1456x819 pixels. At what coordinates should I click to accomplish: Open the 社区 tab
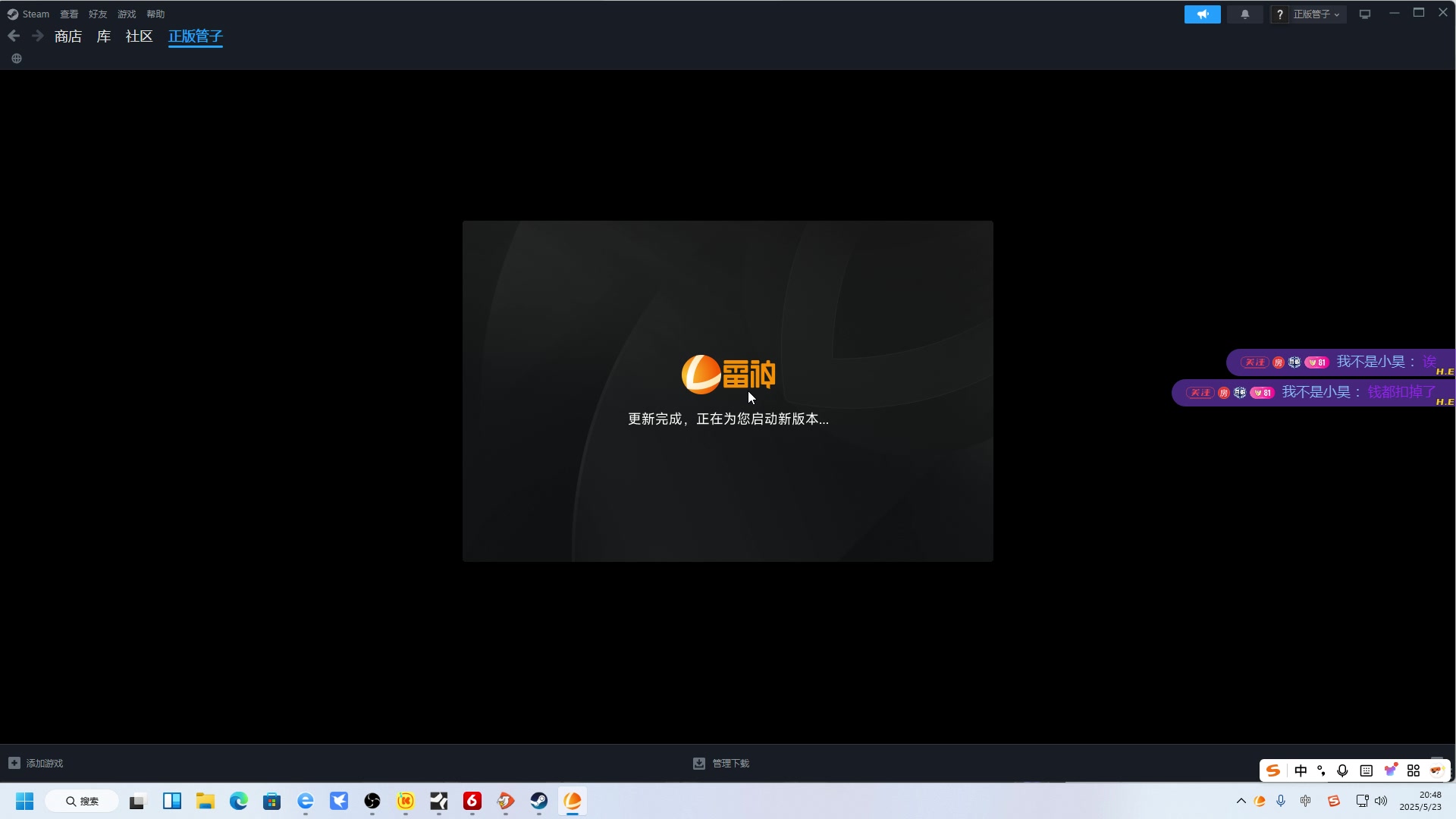point(140,36)
